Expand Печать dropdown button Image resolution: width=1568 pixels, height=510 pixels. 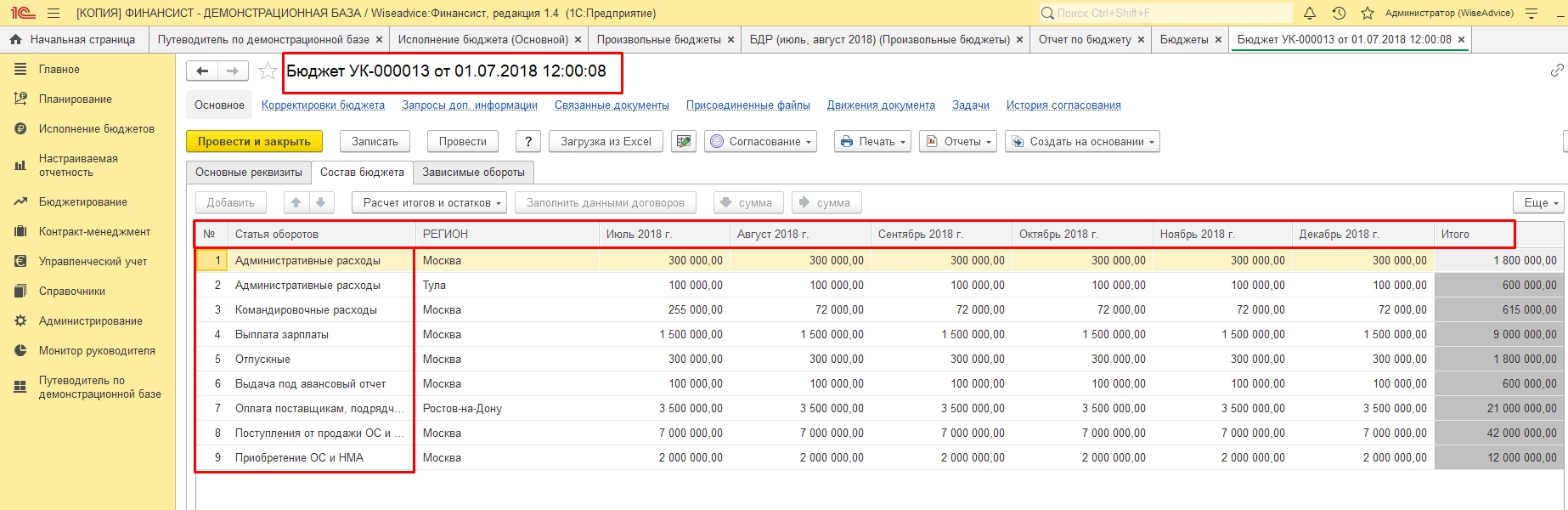(x=873, y=142)
